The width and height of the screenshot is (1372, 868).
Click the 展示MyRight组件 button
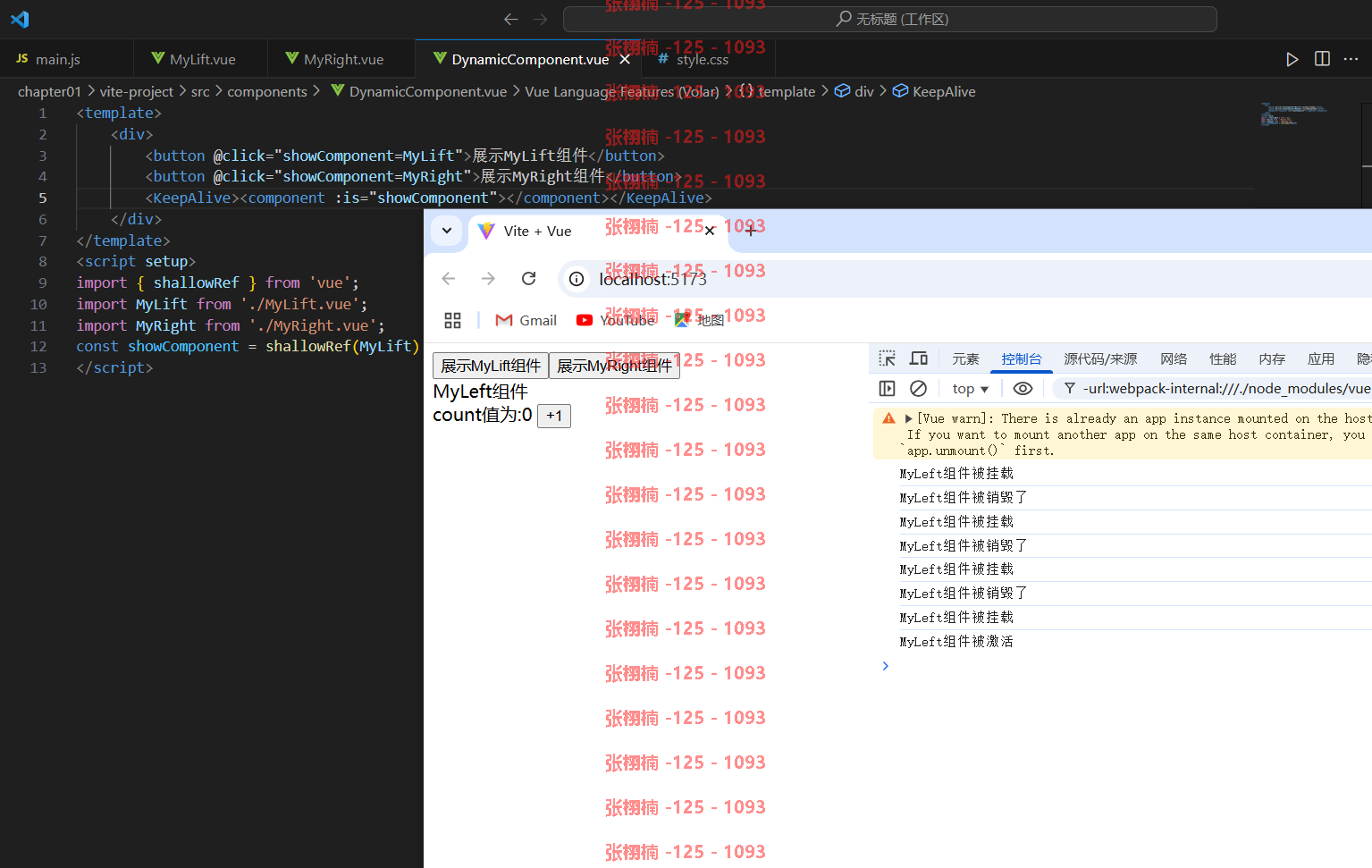[x=614, y=366]
